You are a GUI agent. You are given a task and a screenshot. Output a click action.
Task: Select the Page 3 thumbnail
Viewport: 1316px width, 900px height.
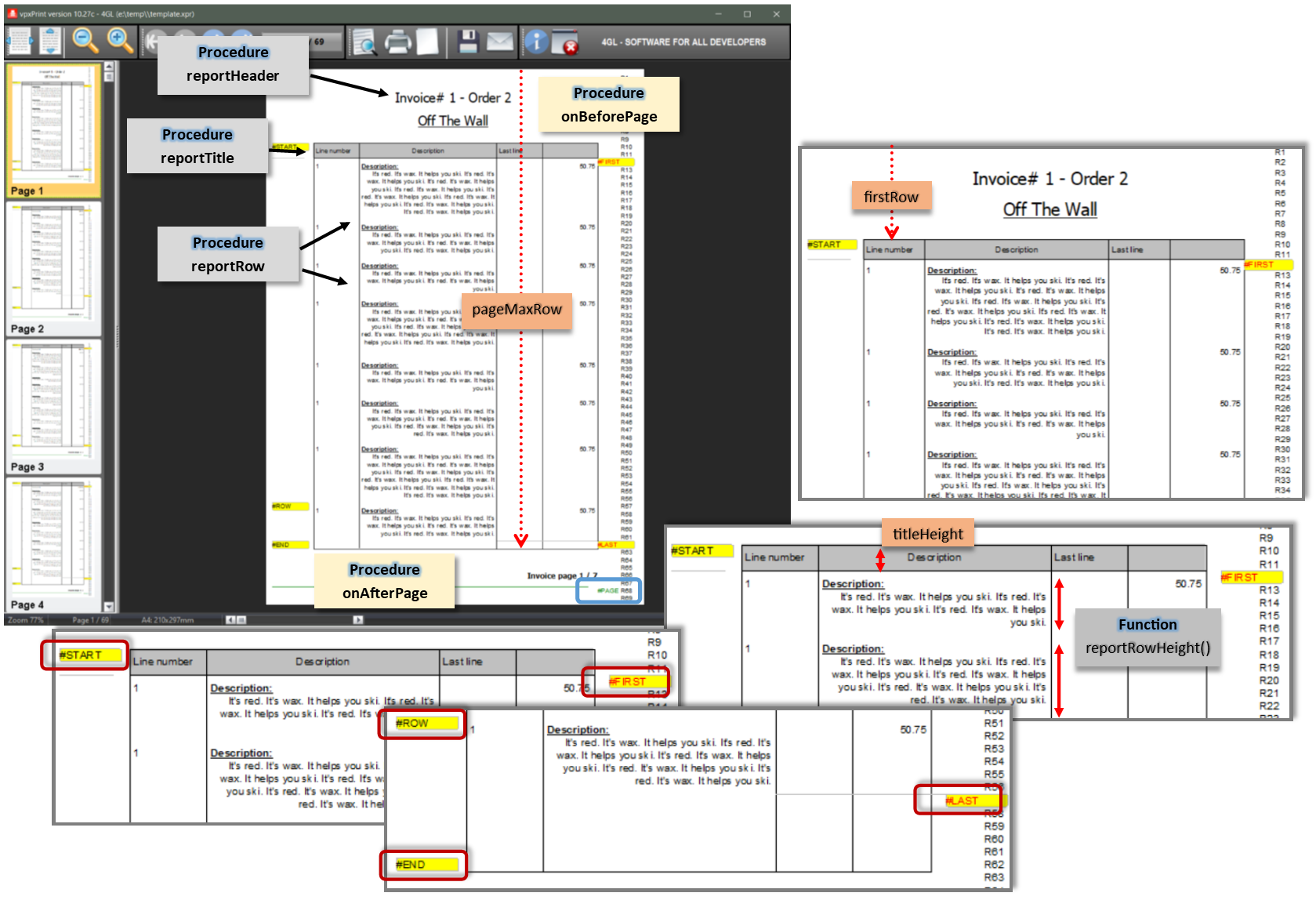pyautogui.click(x=53, y=407)
